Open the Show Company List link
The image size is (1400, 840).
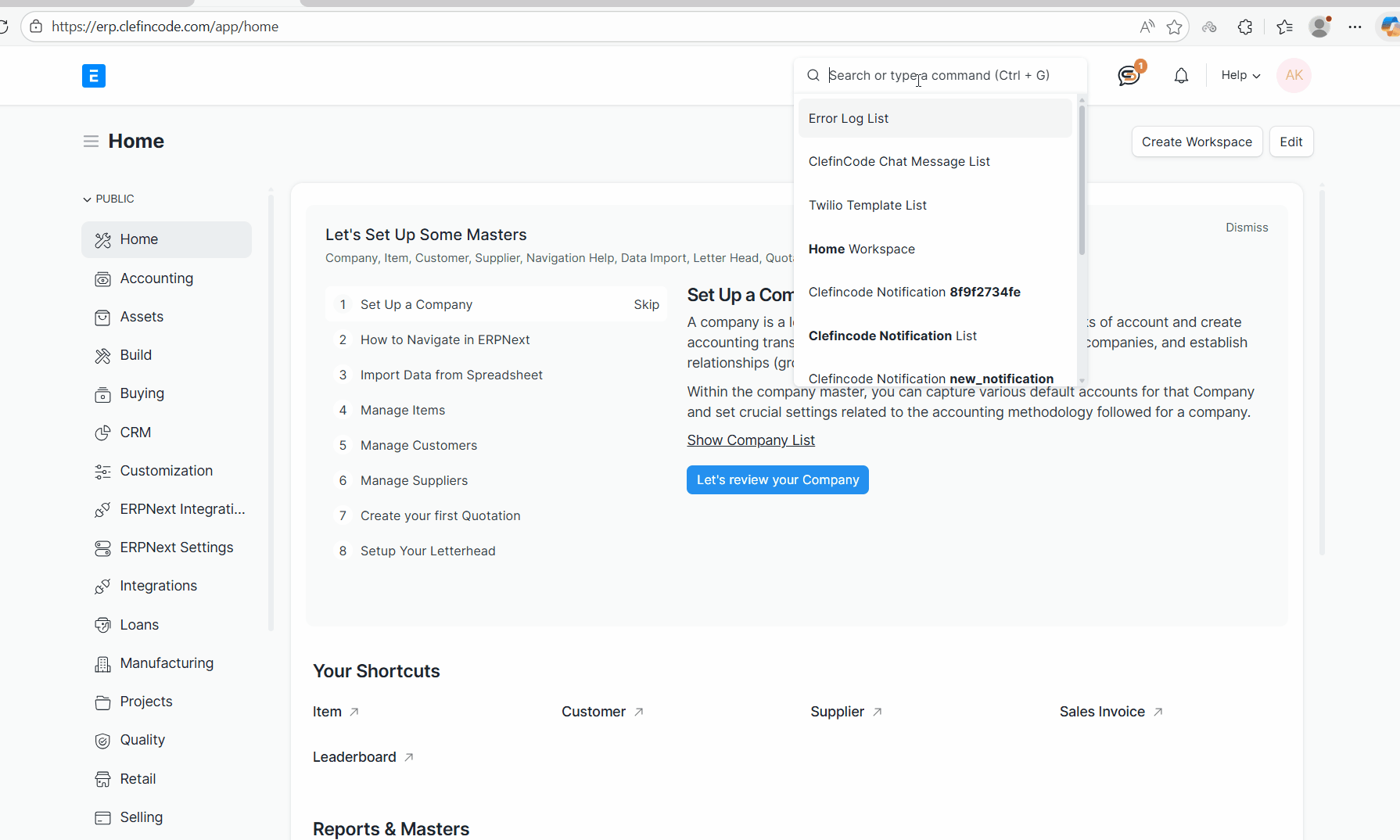pyautogui.click(x=750, y=440)
